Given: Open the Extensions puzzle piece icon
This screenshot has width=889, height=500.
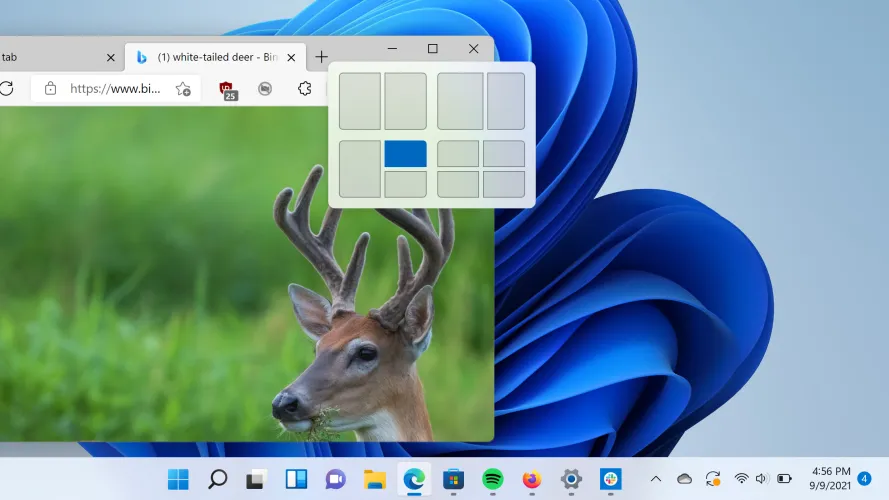Looking at the screenshot, I should pyautogui.click(x=305, y=89).
